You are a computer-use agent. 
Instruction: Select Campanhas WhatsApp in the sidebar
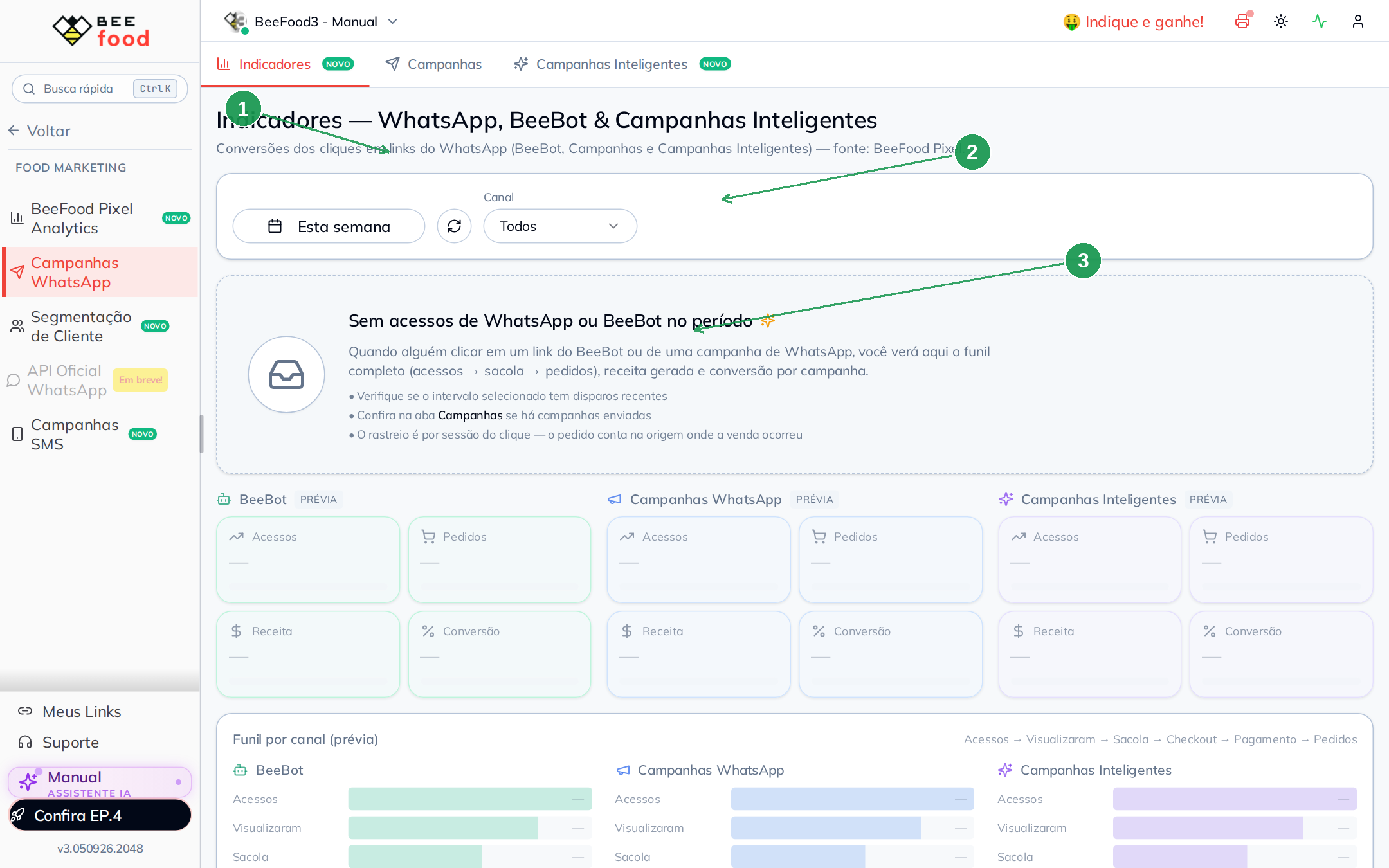tap(100, 273)
